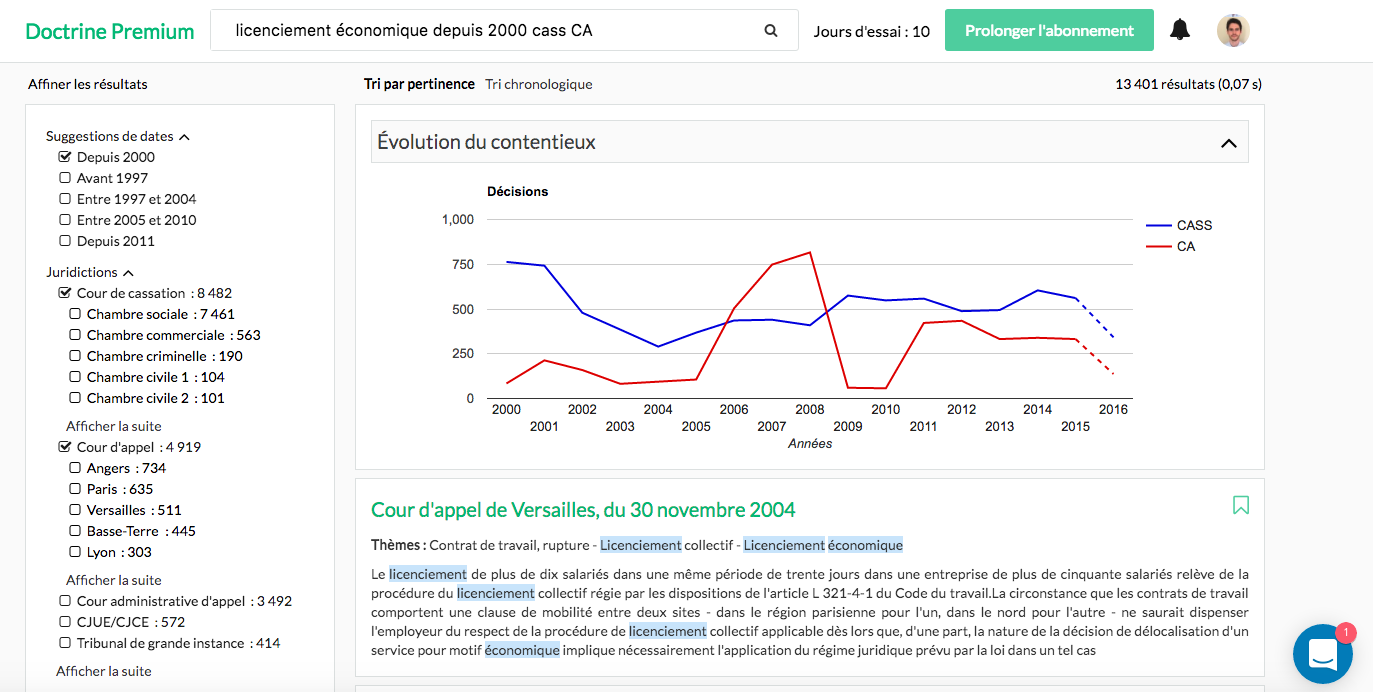
Task: Bookmark the Cour d'appel de Versailles decision
Action: [x=1241, y=505]
